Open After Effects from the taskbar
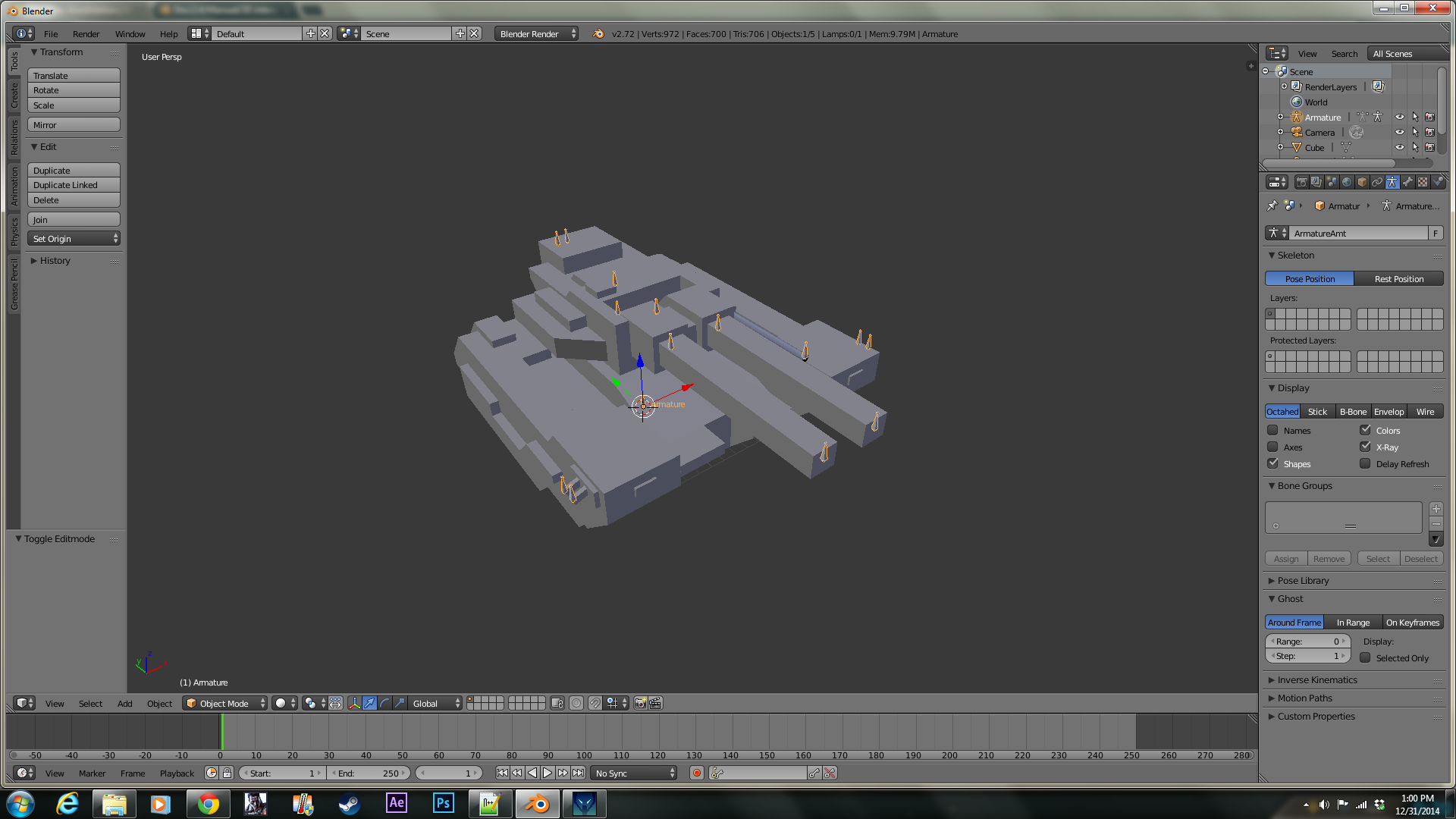This screenshot has height=819, width=1456. (x=396, y=803)
